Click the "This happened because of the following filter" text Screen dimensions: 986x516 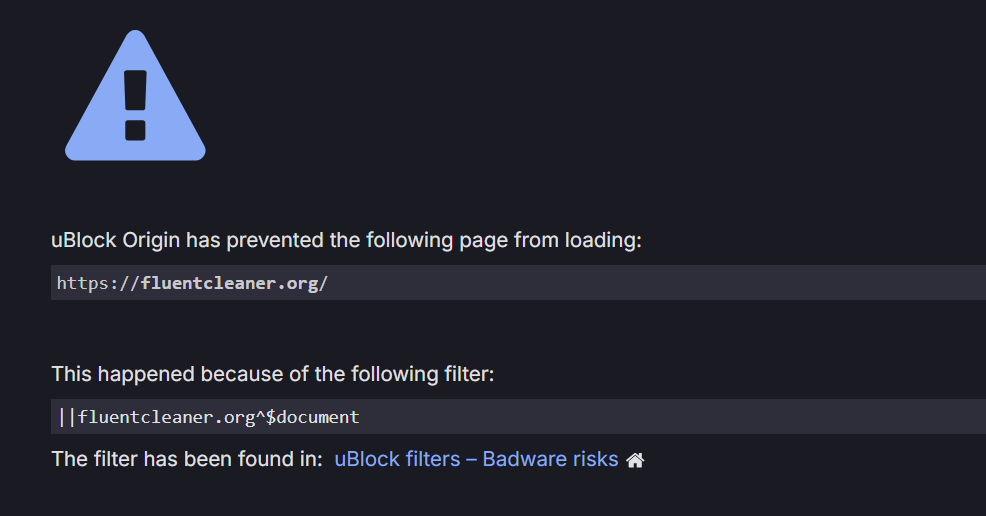pyautogui.click(x=273, y=374)
